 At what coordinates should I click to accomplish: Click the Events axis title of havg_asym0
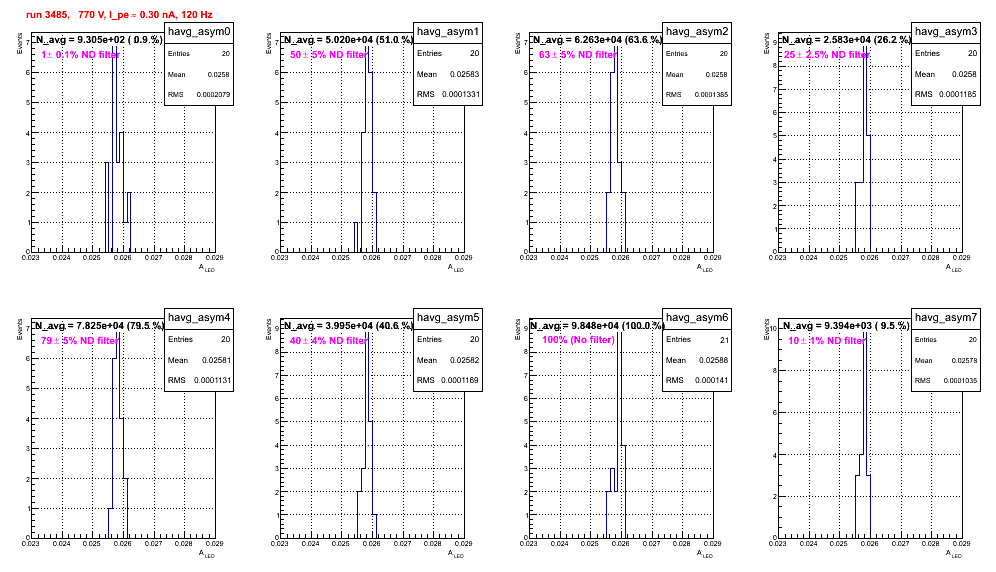click(20, 43)
